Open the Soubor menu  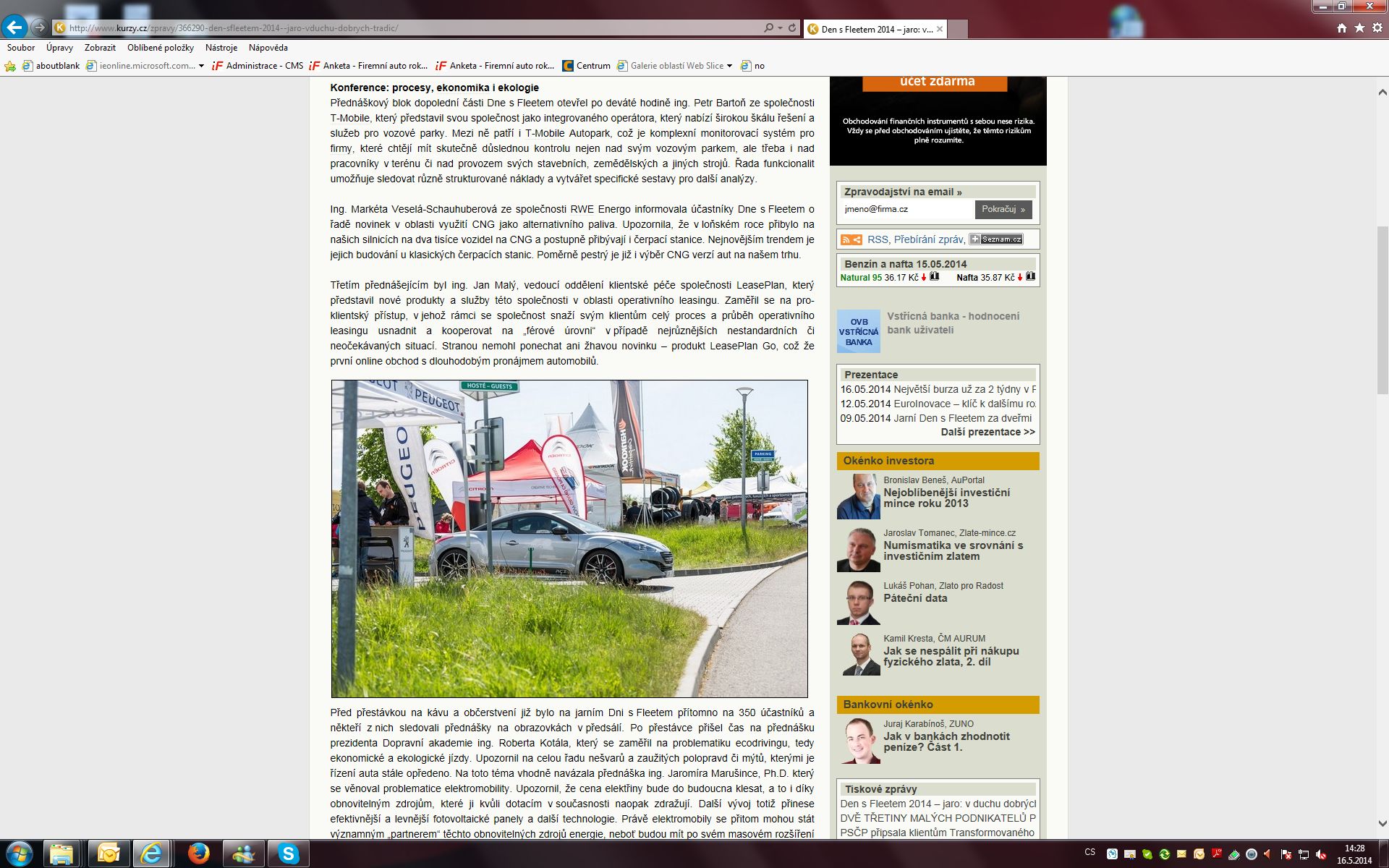coord(21,48)
